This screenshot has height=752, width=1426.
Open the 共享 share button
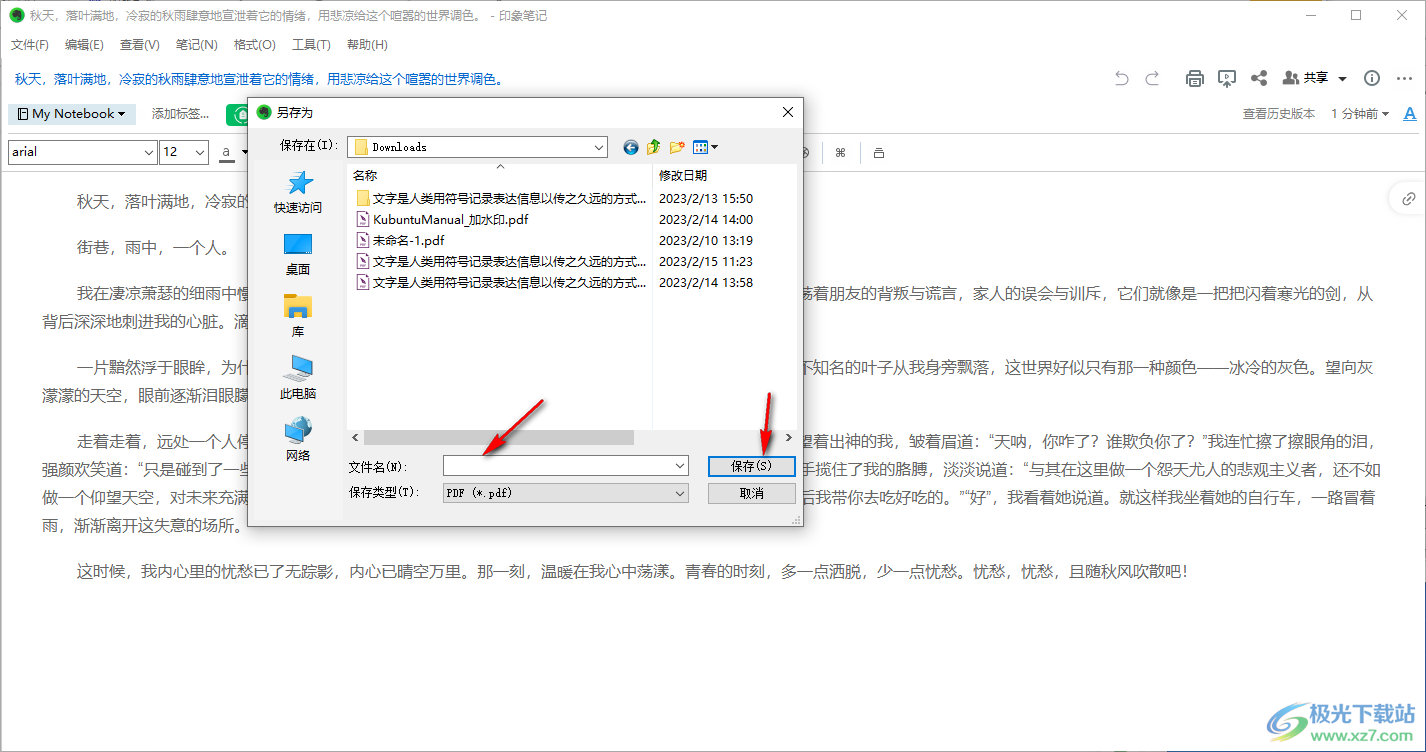[x=1306, y=78]
